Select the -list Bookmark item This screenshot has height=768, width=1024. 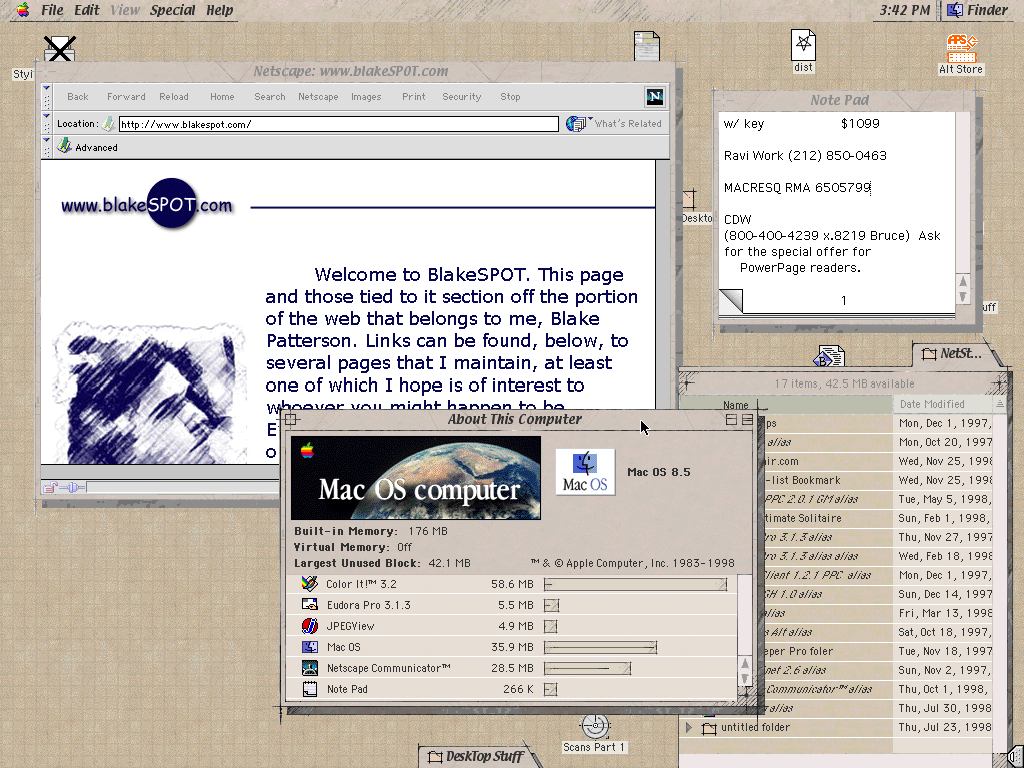click(x=803, y=480)
